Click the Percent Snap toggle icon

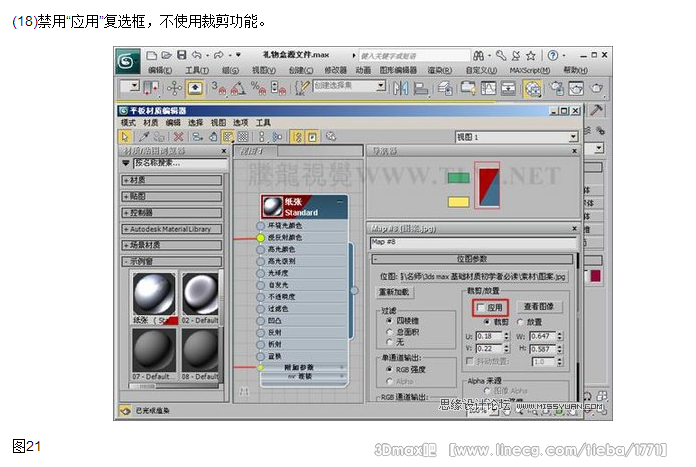pyautogui.click(x=258, y=88)
